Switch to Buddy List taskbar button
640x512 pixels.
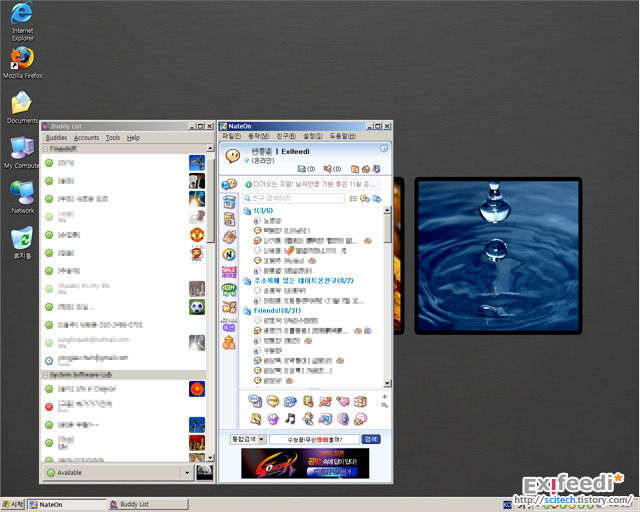[149, 505]
